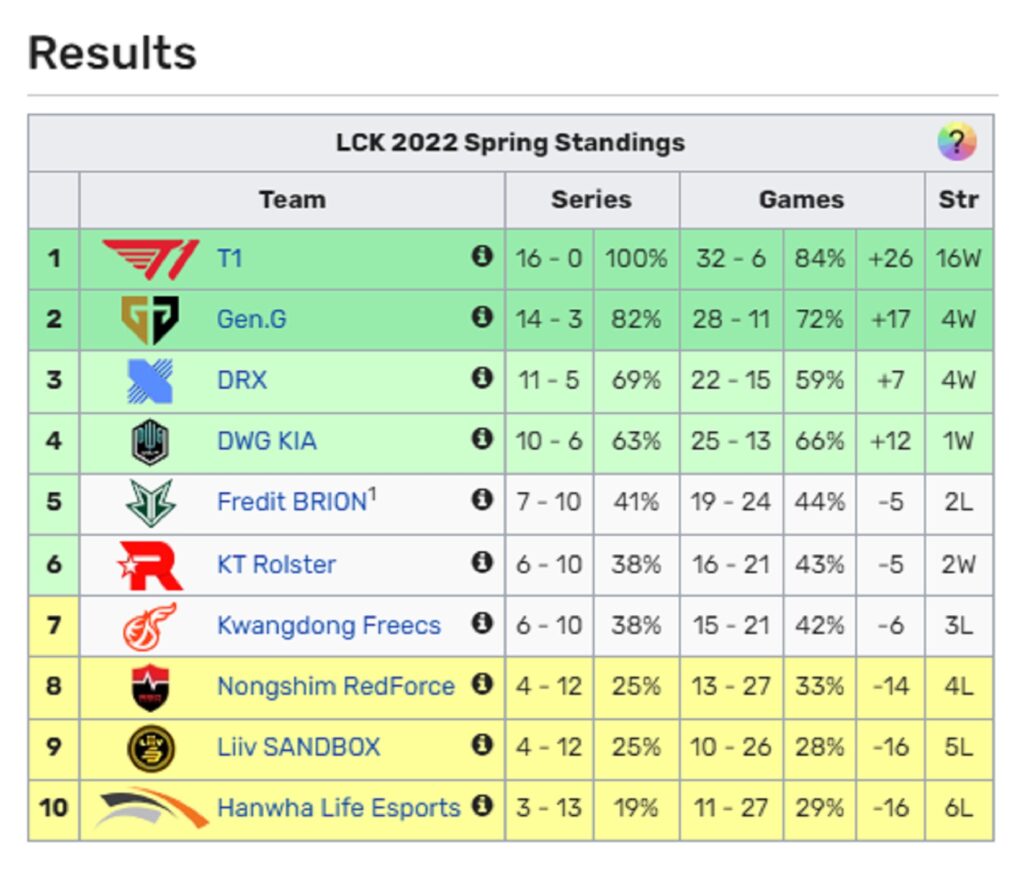
Task: Open the Kwangdong Freecs team link
Action: pos(328,625)
